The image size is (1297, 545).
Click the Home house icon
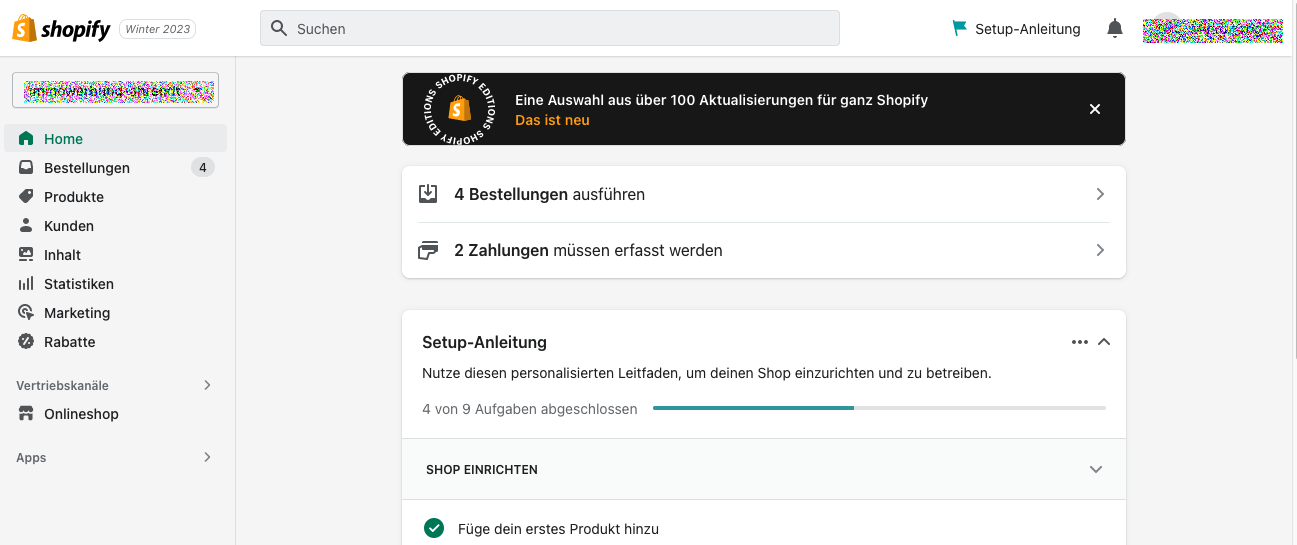click(26, 138)
